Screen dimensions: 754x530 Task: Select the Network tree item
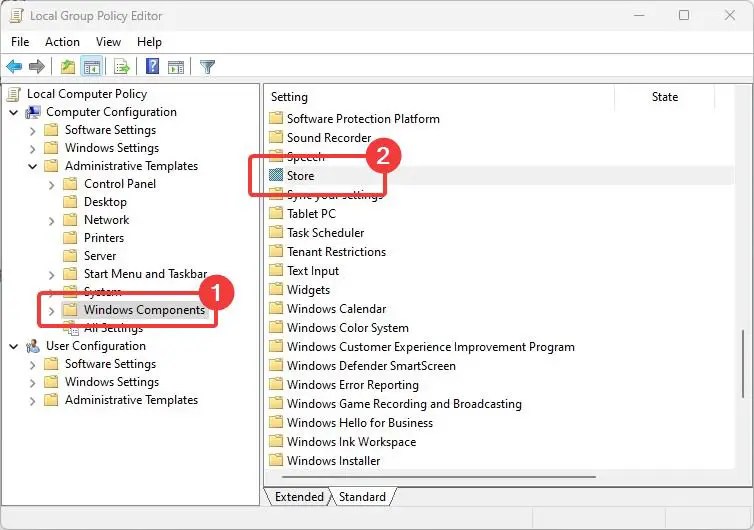click(107, 220)
